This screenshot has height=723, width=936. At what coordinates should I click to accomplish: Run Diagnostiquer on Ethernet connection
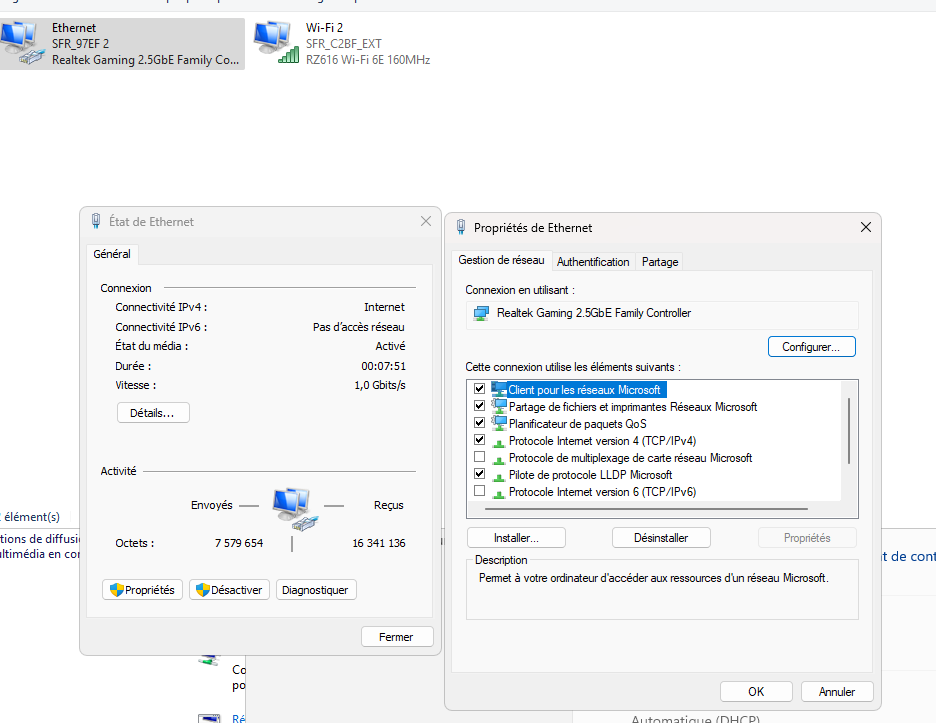(x=315, y=590)
